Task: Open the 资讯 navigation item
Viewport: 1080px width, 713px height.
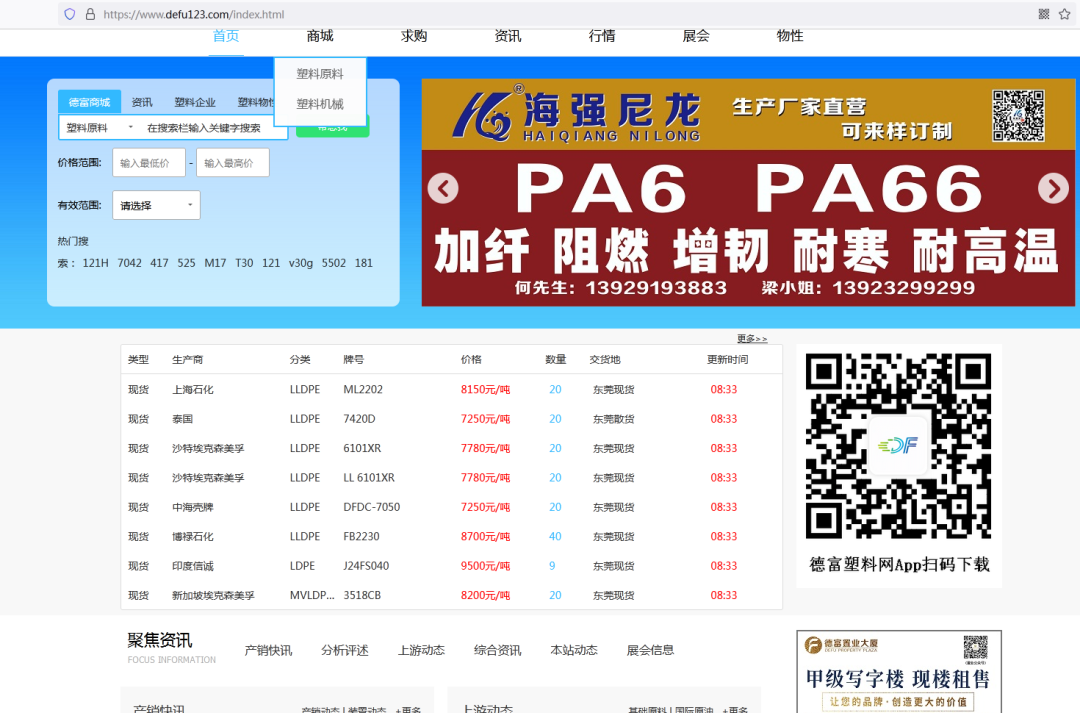Action: coord(508,36)
